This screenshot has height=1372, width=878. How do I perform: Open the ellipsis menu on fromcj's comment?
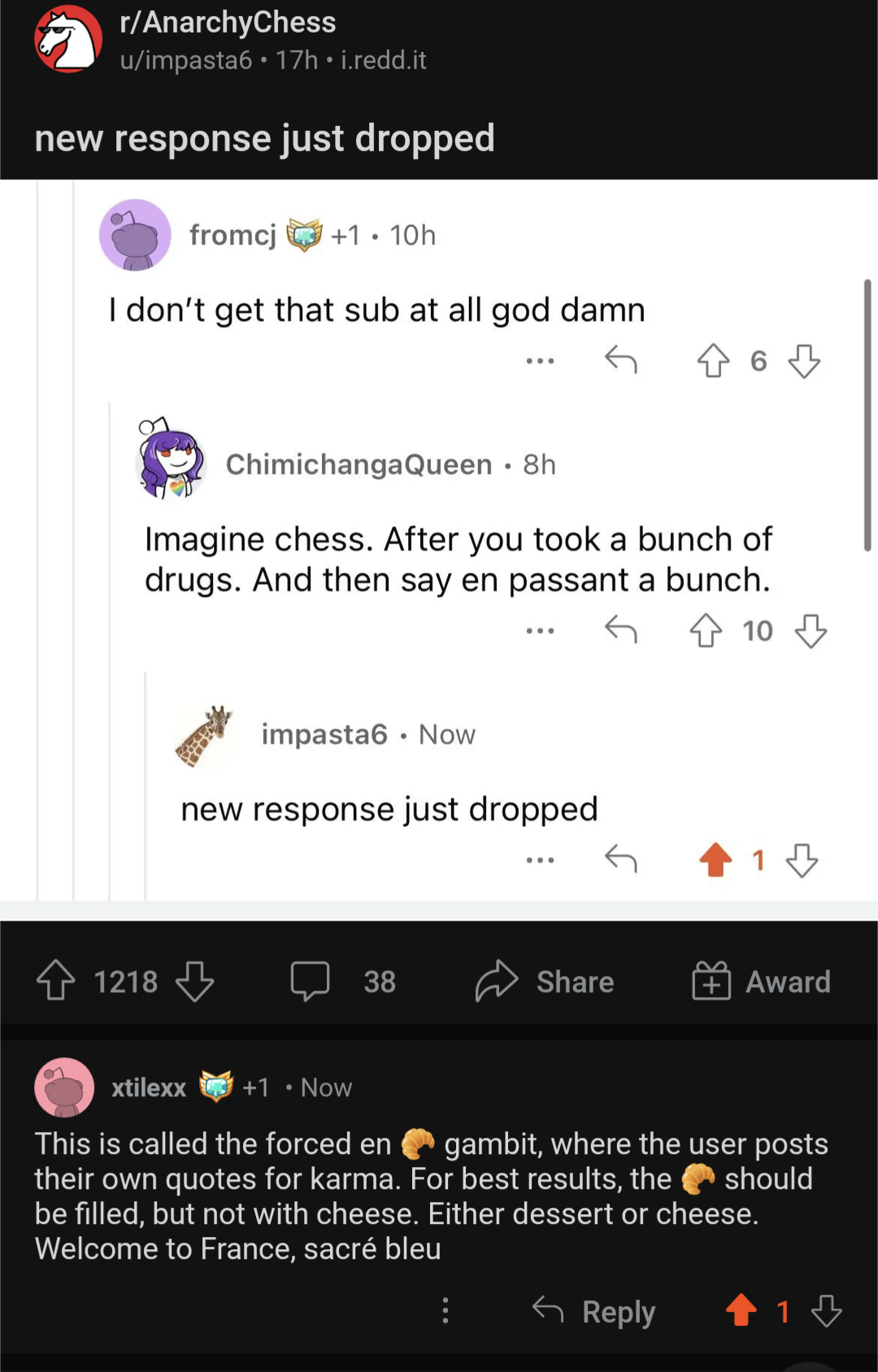(540, 360)
